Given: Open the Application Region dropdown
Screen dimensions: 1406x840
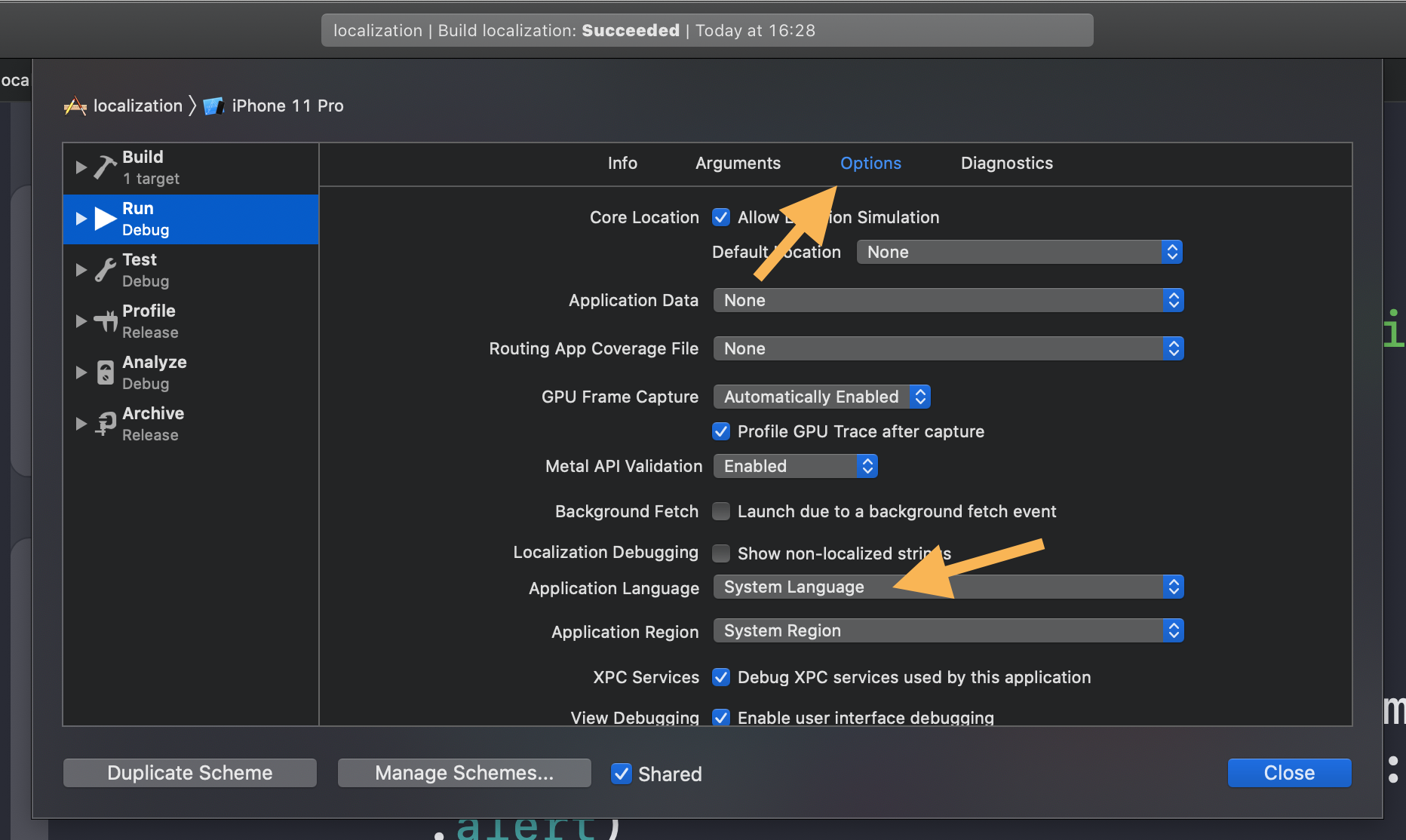Looking at the screenshot, I should (x=948, y=630).
